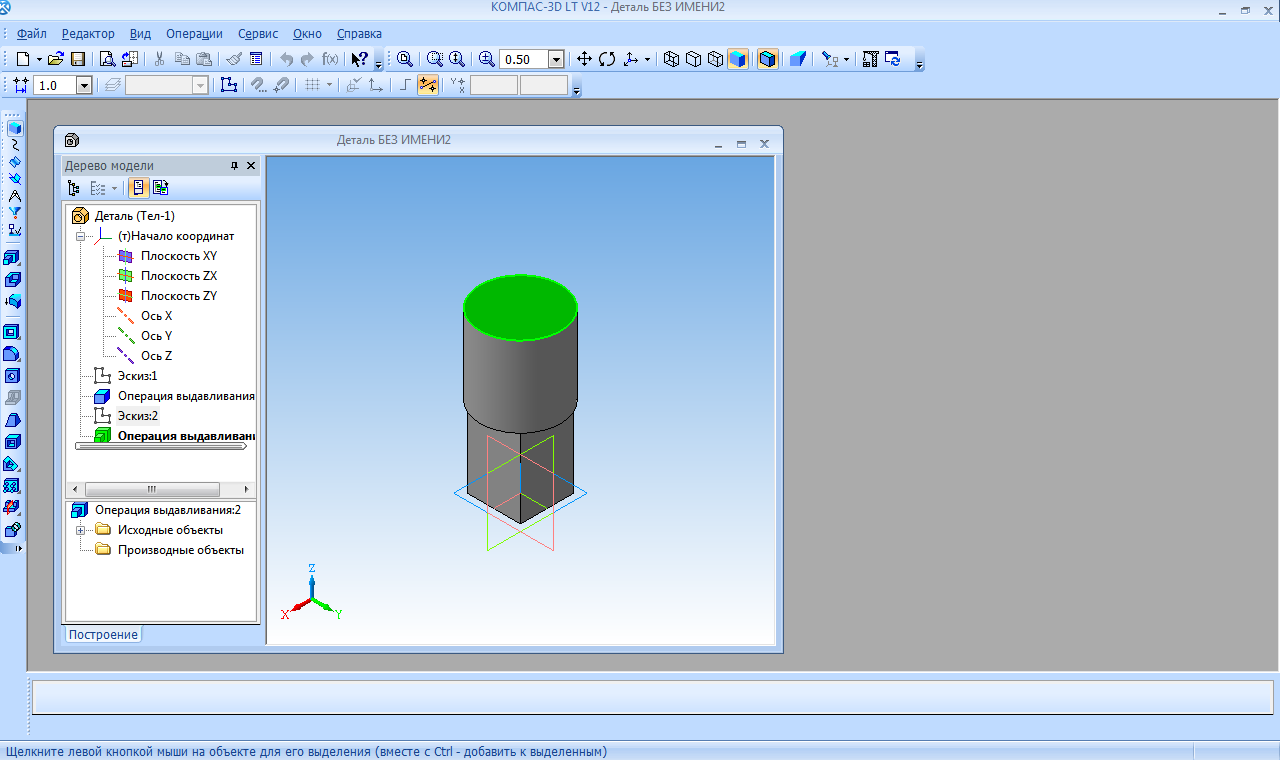Select Плоскость ZX in the tree
Image resolution: width=1280 pixels, height=760 pixels.
pos(179,276)
